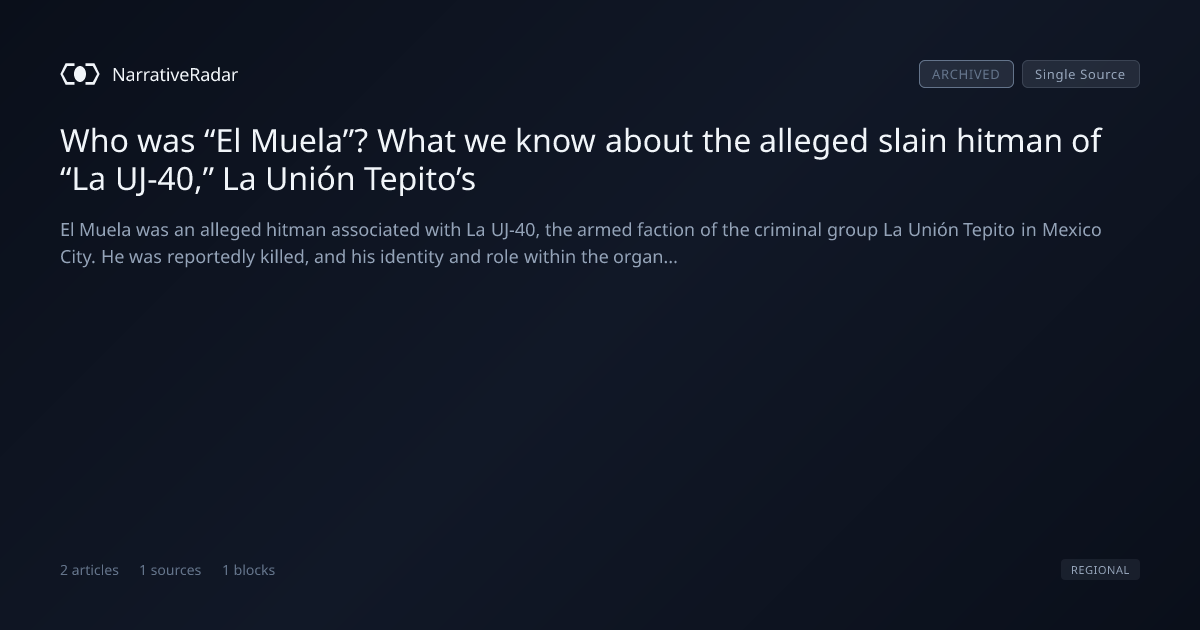Show the "1 blocks" stat
This screenshot has height=630, width=1200.
point(248,570)
